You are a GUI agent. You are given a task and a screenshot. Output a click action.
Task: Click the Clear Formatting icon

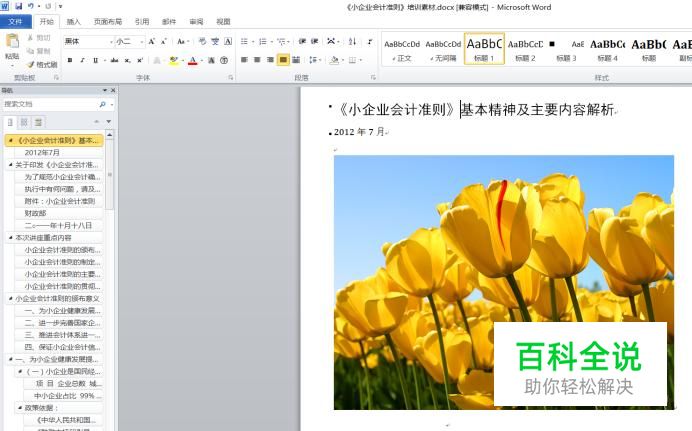[x=202, y=41]
